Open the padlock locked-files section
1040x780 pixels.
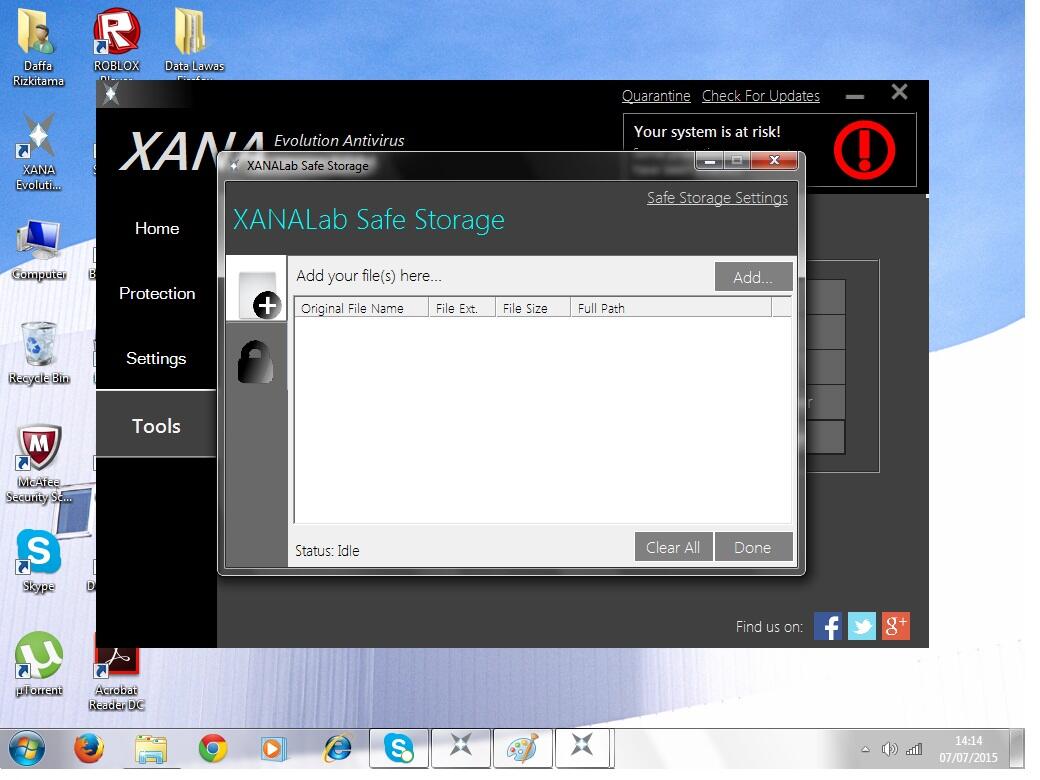[256, 361]
